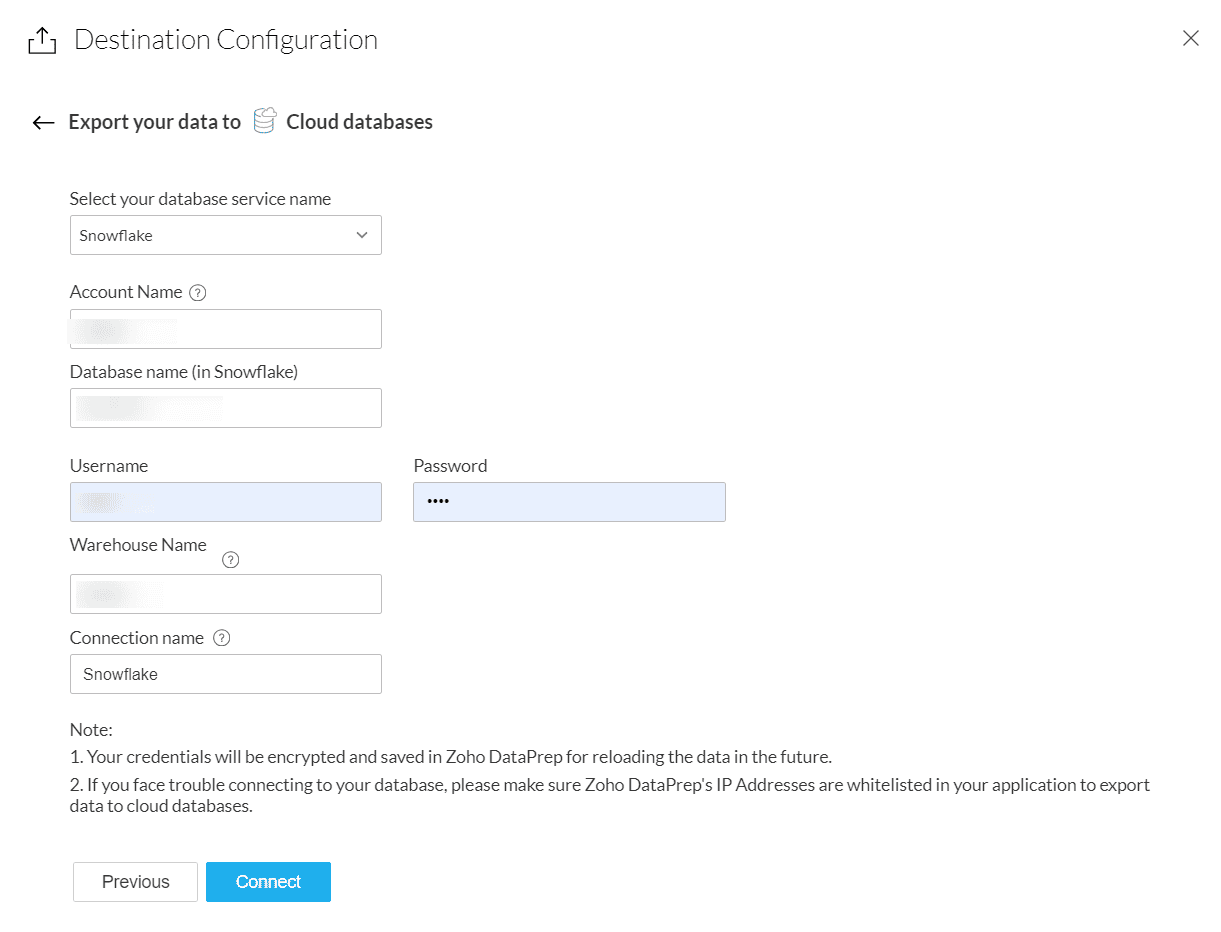Click the blue Connect button
Image resolution: width=1221 pixels, height=932 pixels.
(x=268, y=882)
